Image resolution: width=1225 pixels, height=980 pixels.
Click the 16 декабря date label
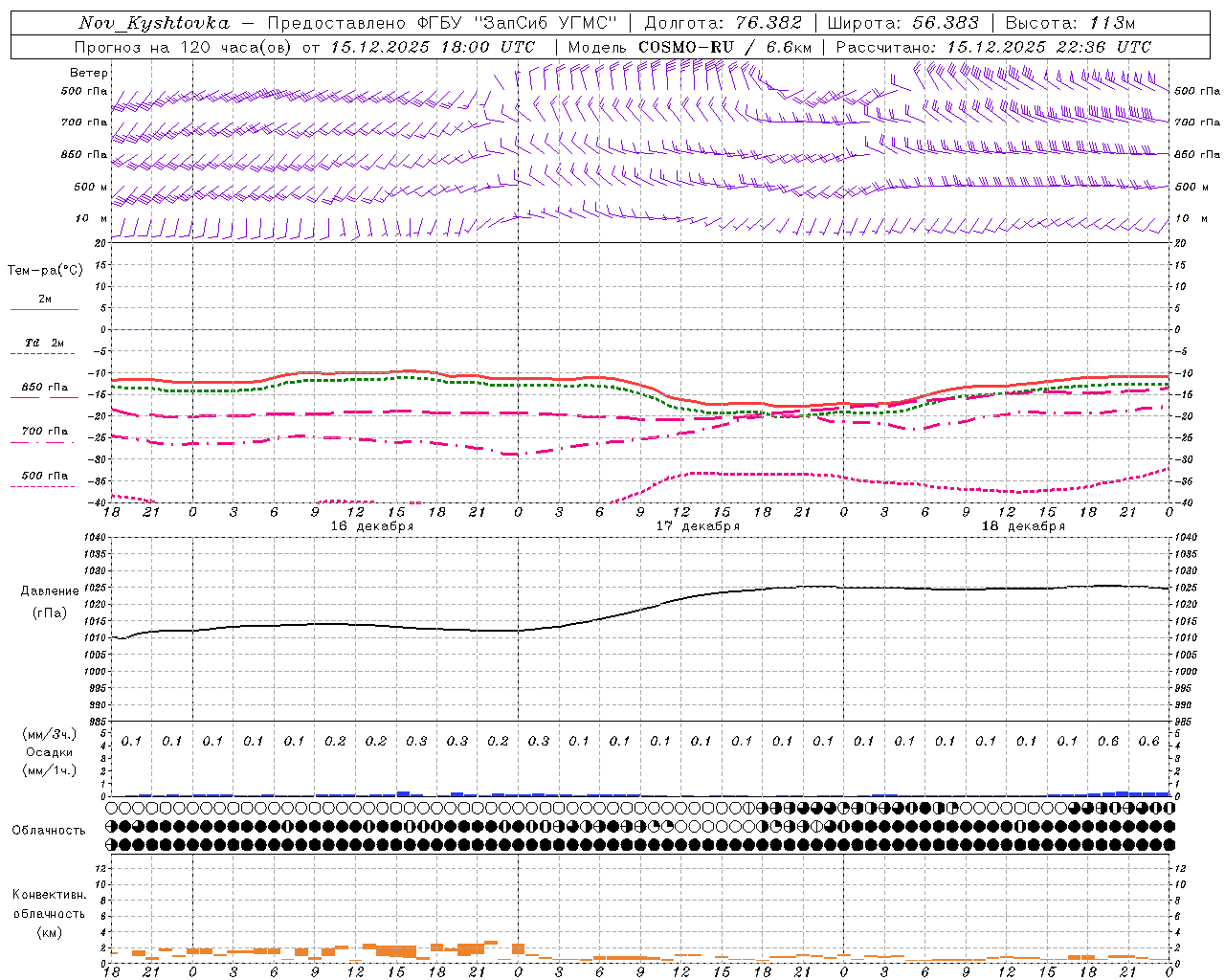(372, 526)
